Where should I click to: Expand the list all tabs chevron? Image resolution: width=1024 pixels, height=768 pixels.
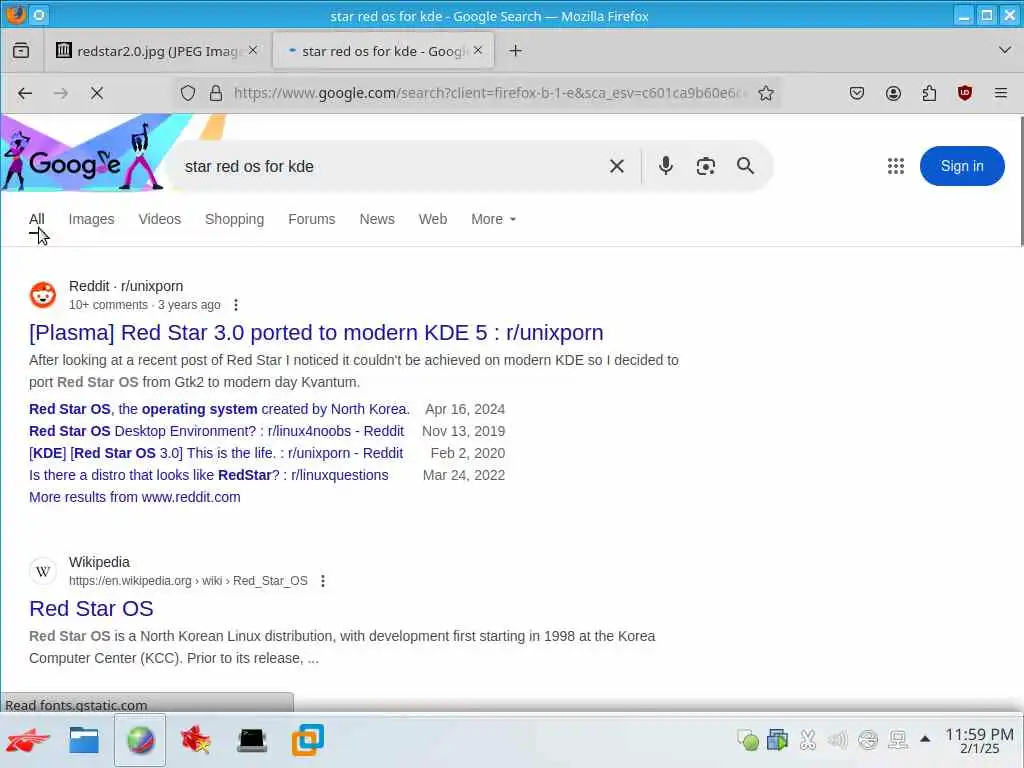click(x=1004, y=50)
